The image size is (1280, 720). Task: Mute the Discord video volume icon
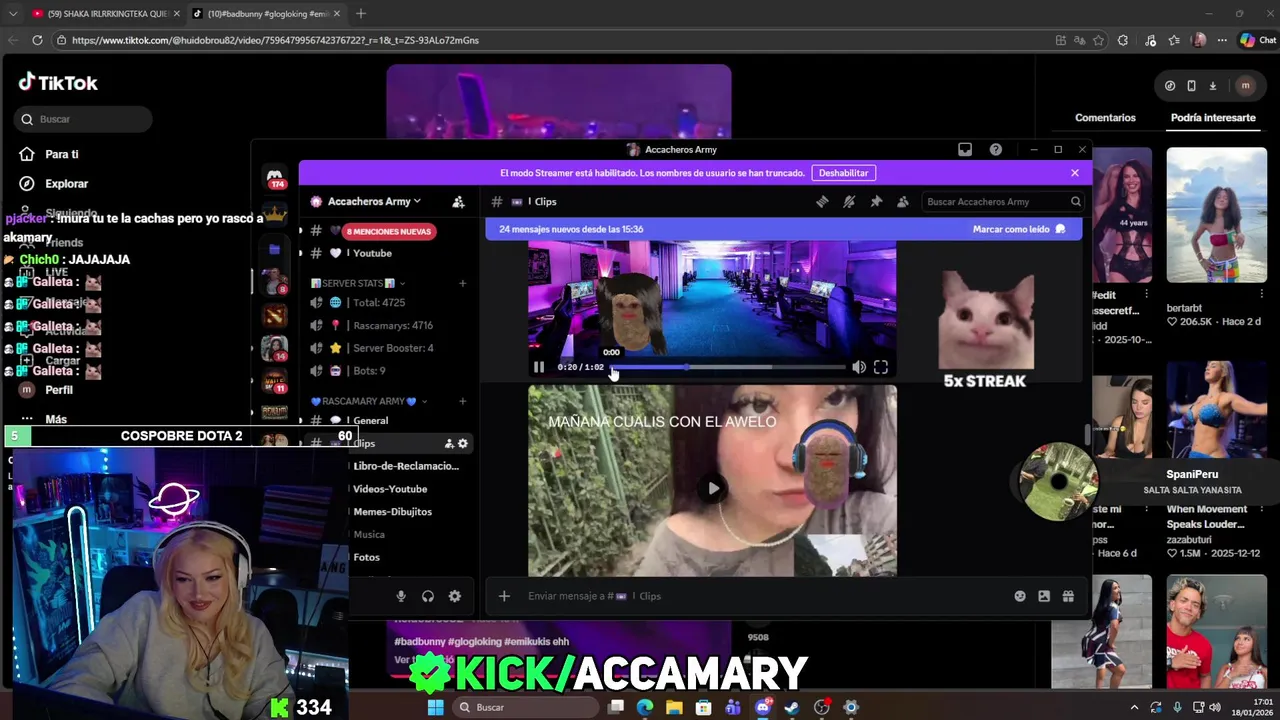coord(858,367)
